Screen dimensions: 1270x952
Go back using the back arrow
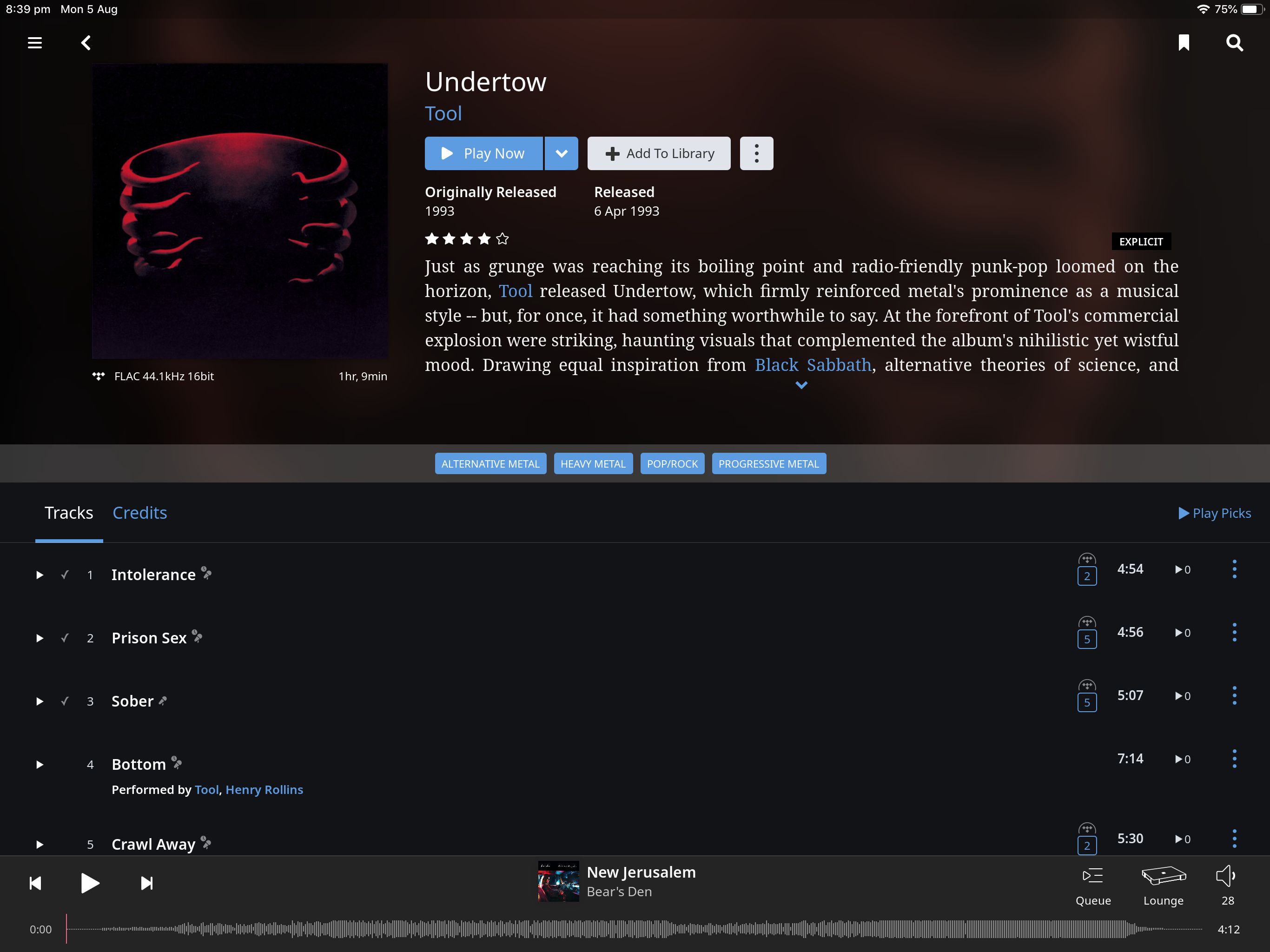tap(86, 43)
